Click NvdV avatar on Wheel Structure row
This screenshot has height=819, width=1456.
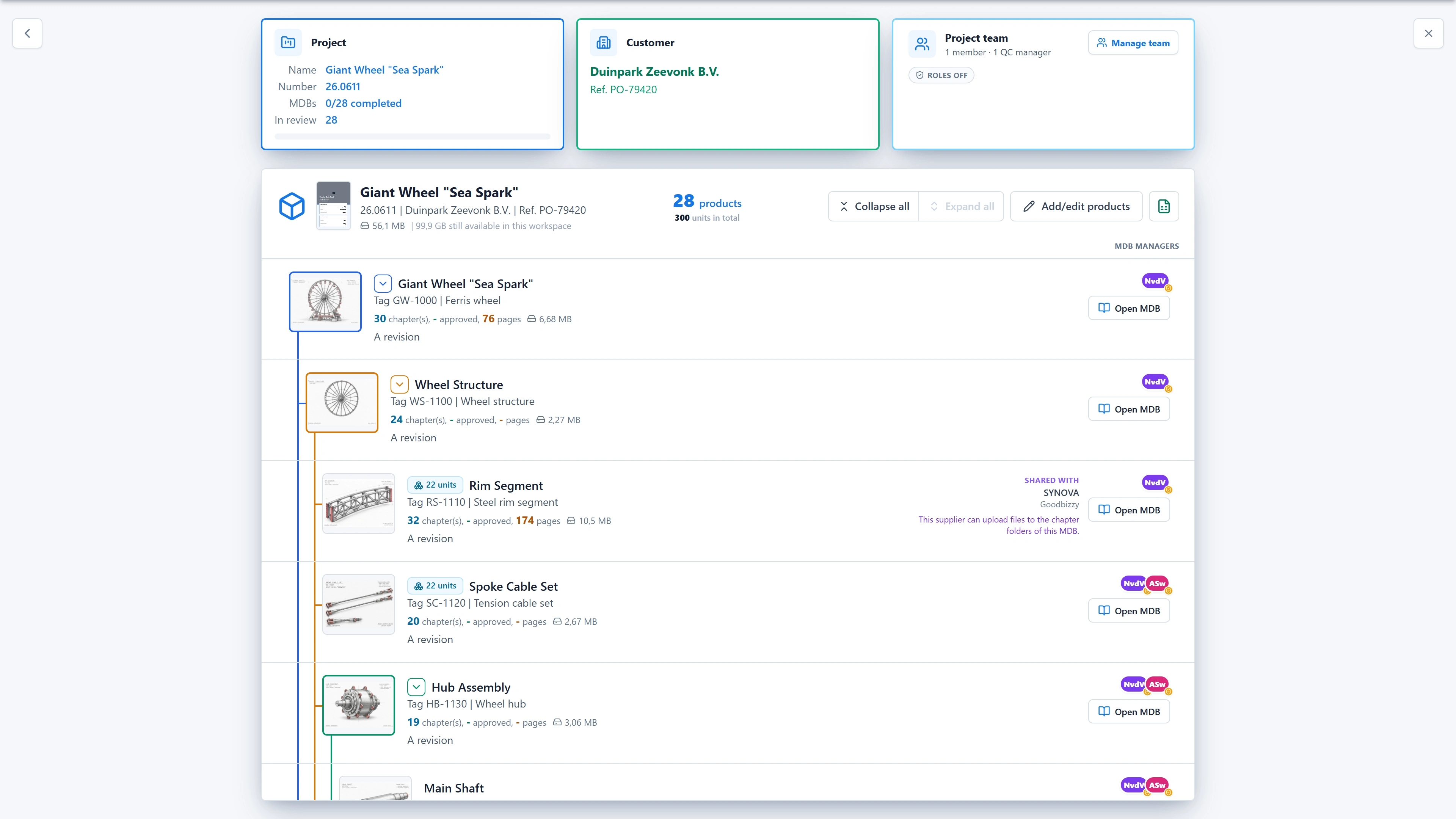pos(1155,382)
